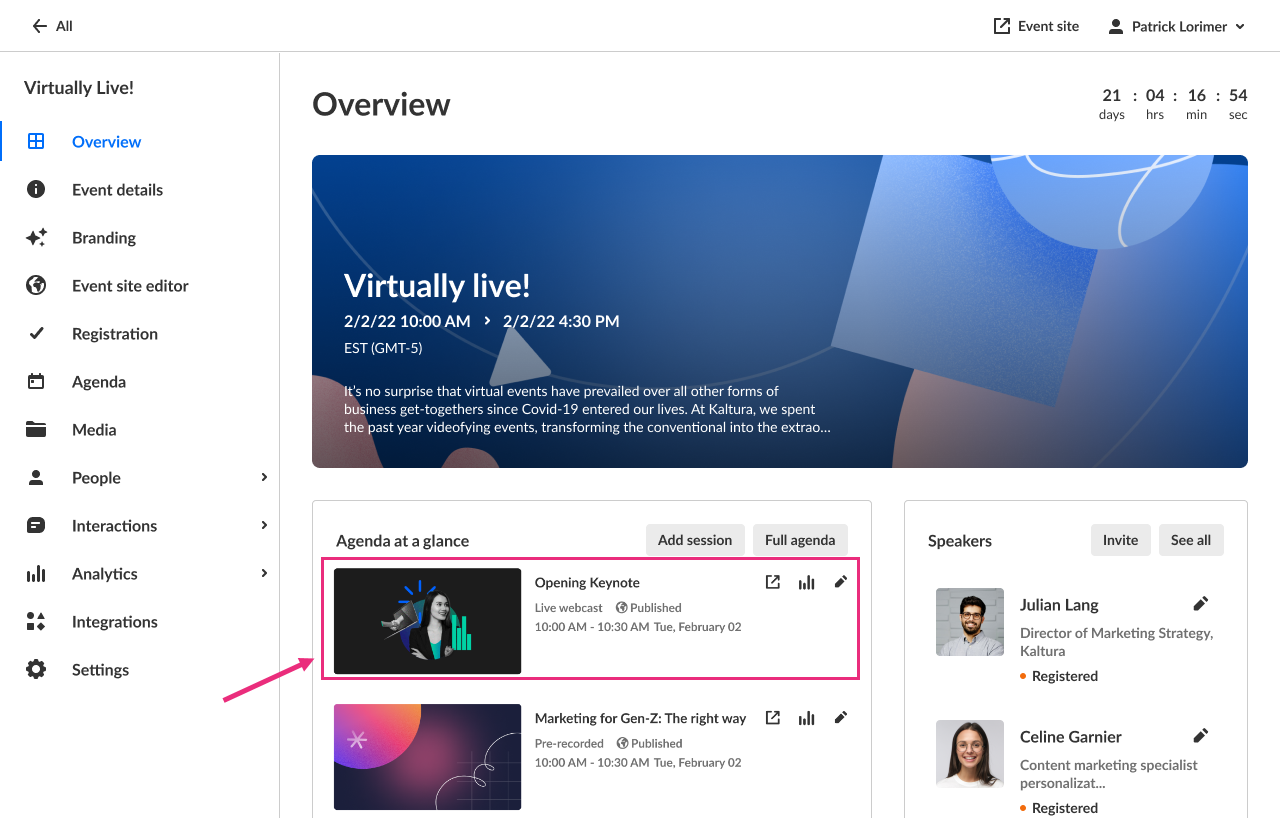Click the Integrations shapes icon
This screenshot has width=1280, height=818.
[x=36, y=621]
